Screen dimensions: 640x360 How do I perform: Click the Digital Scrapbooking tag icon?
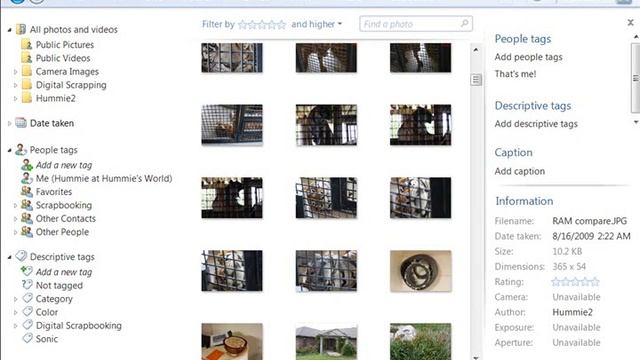tap(27, 325)
